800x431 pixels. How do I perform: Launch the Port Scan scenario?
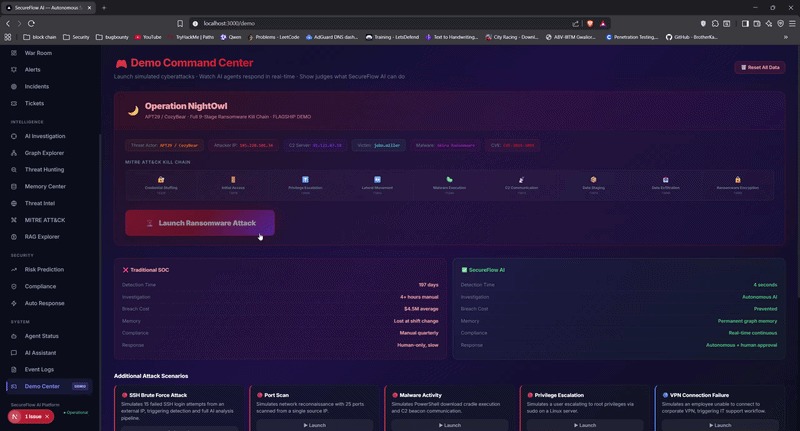(x=314, y=425)
